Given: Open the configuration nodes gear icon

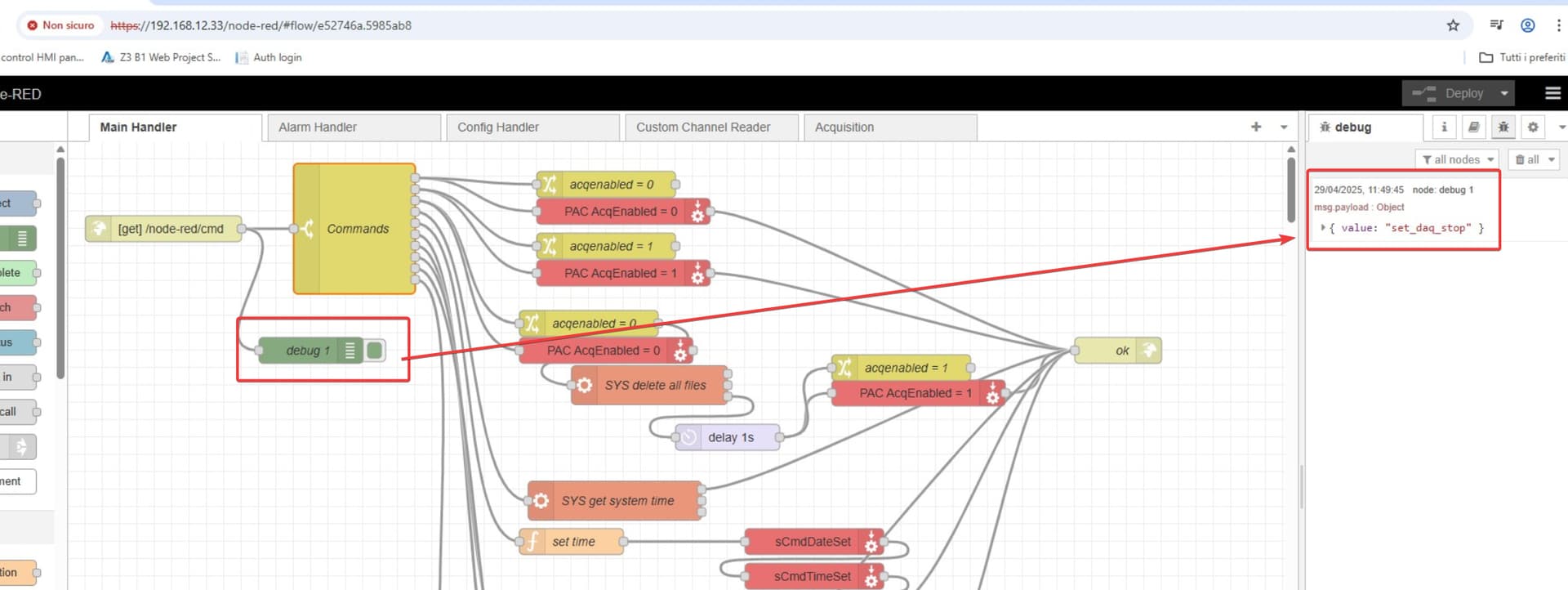Looking at the screenshot, I should point(1533,127).
